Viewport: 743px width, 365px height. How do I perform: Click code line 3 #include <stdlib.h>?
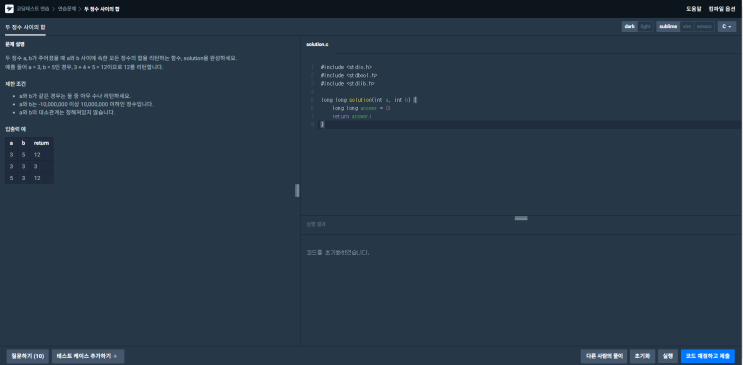(x=348, y=83)
